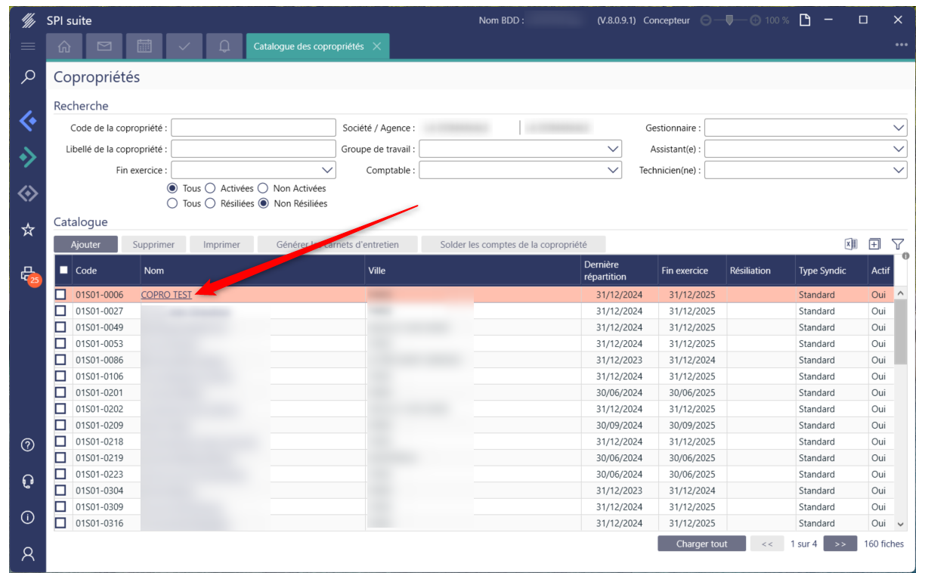Open favorites star in sidebar

[28, 229]
